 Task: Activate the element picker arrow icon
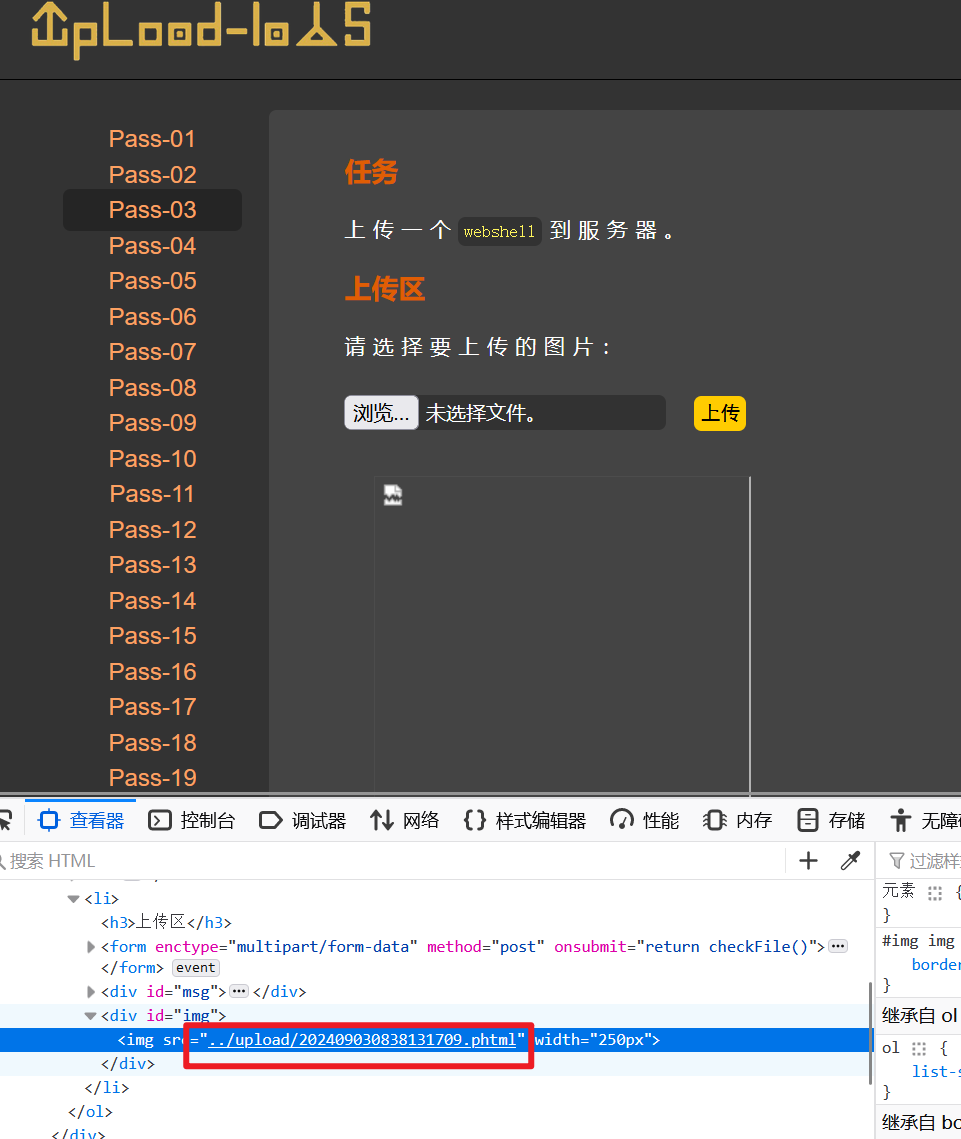click(6, 821)
